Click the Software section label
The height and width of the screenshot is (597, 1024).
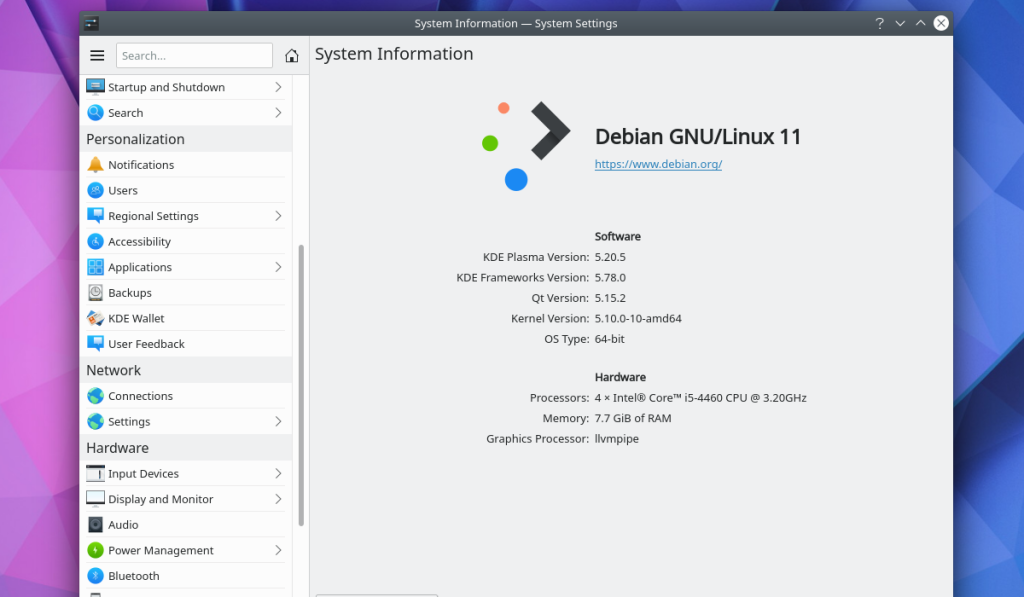(617, 236)
